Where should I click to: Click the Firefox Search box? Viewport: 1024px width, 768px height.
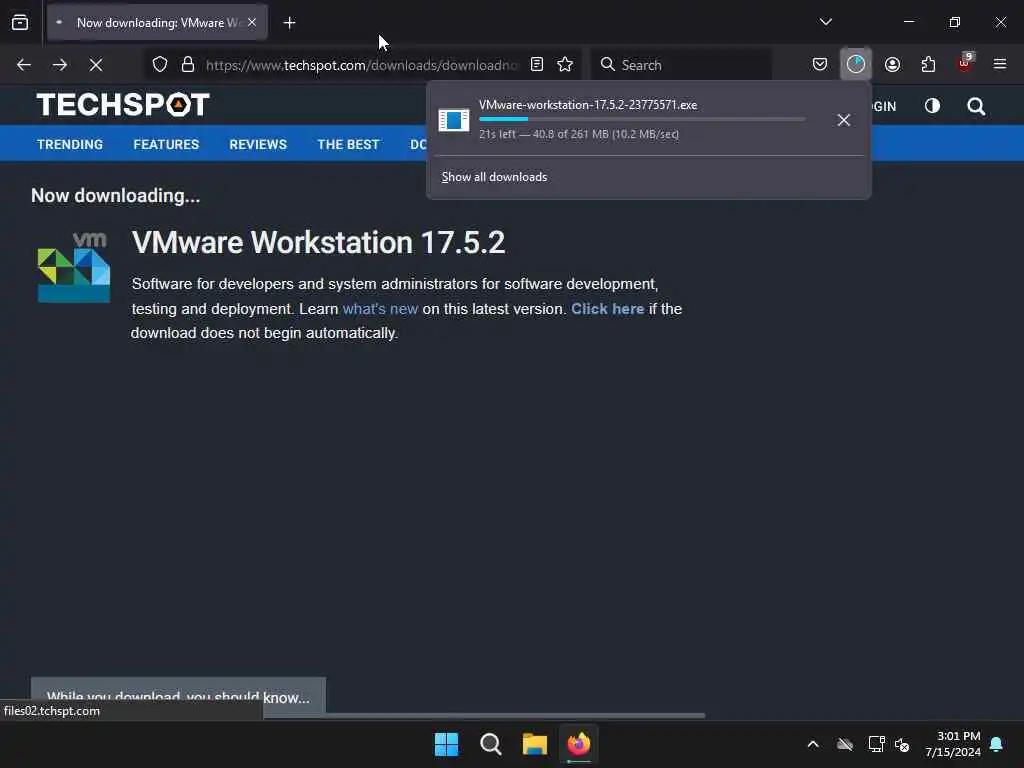680,65
